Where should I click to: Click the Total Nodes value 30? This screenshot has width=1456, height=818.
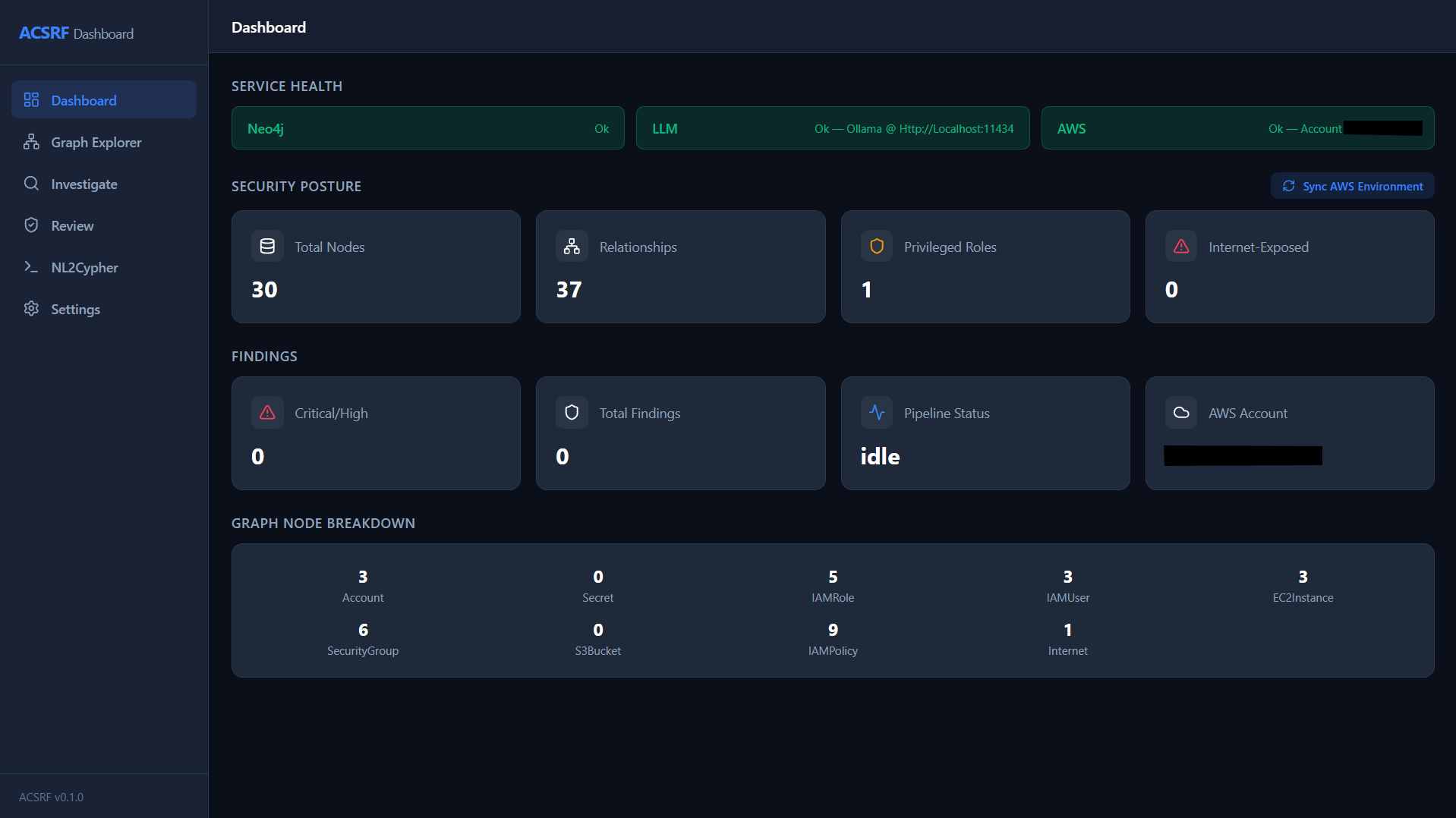(264, 290)
